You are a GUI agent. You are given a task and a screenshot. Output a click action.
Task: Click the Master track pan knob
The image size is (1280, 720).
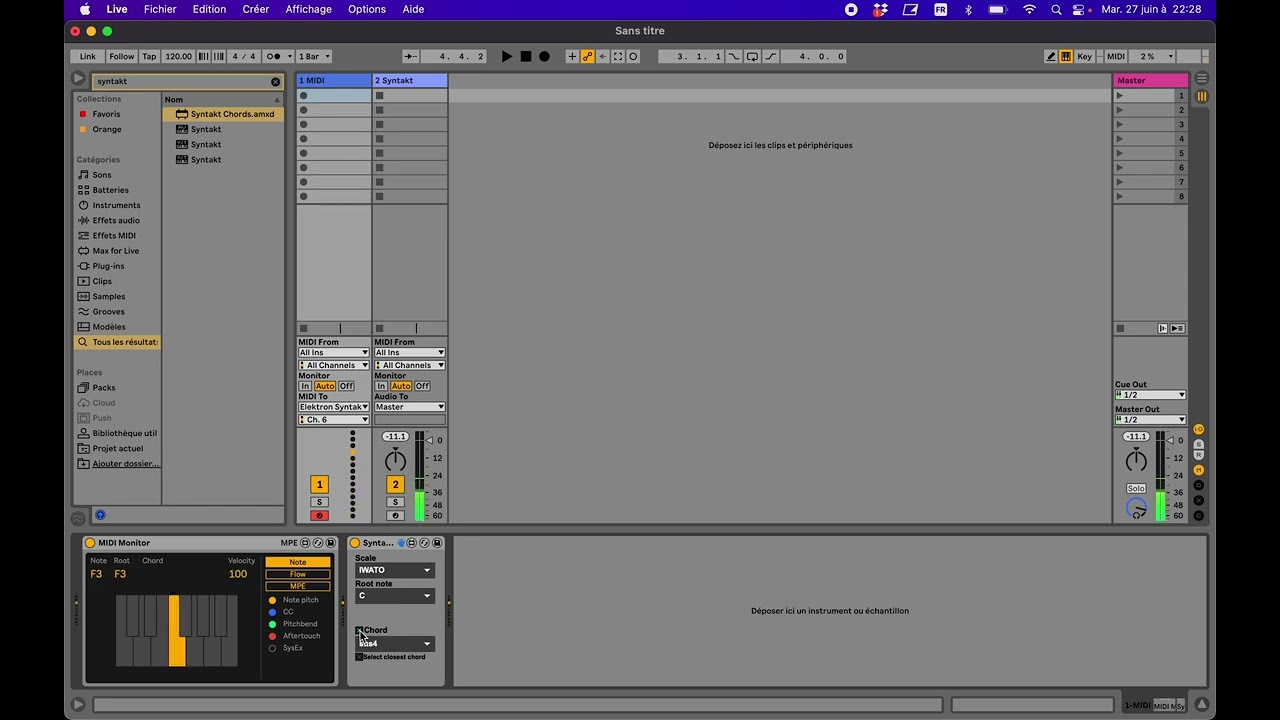tap(1136, 460)
